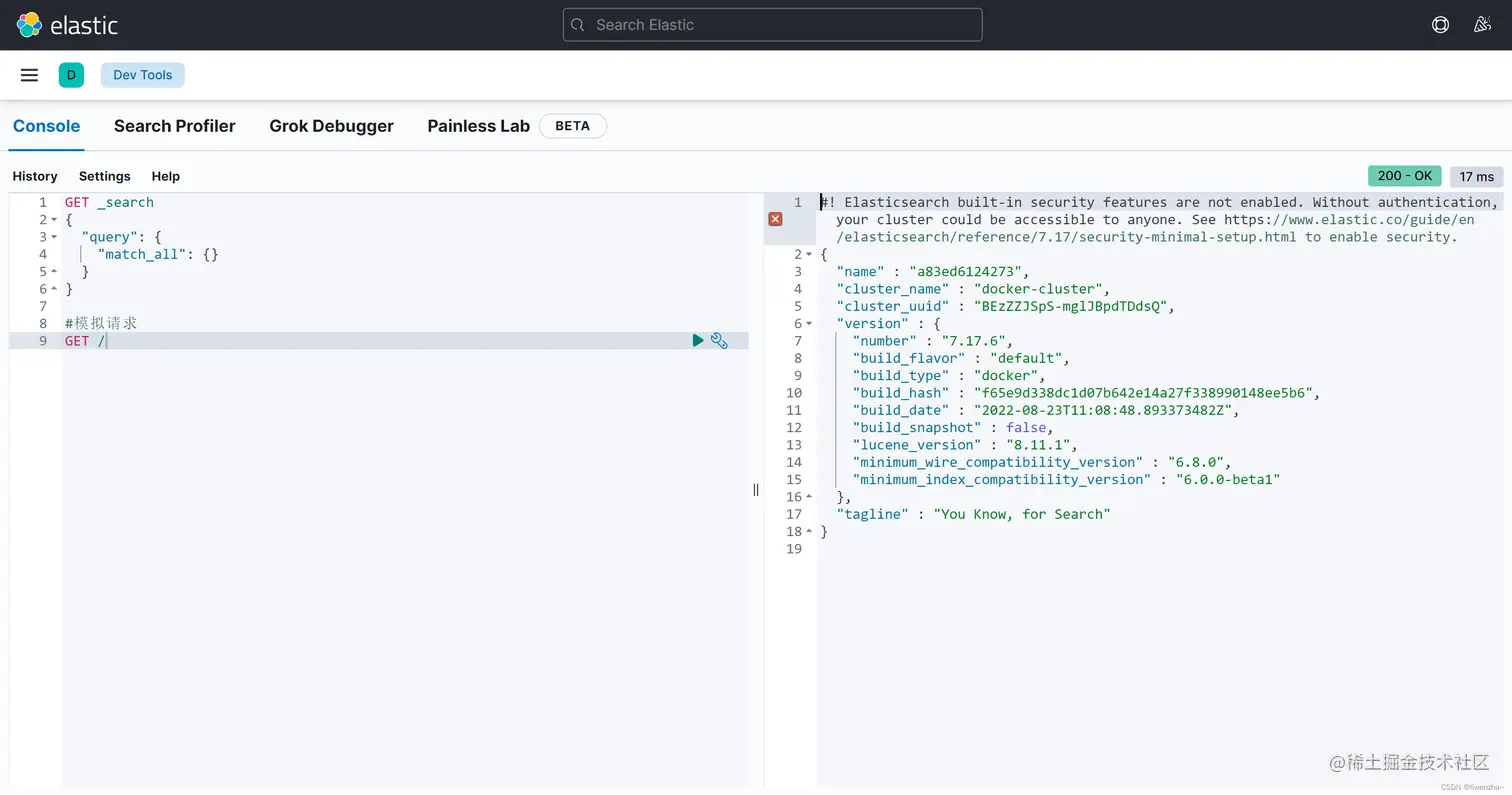1512x795 pixels.
Task: Switch to the Search Profiler tab
Action: pyautogui.click(x=175, y=126)
